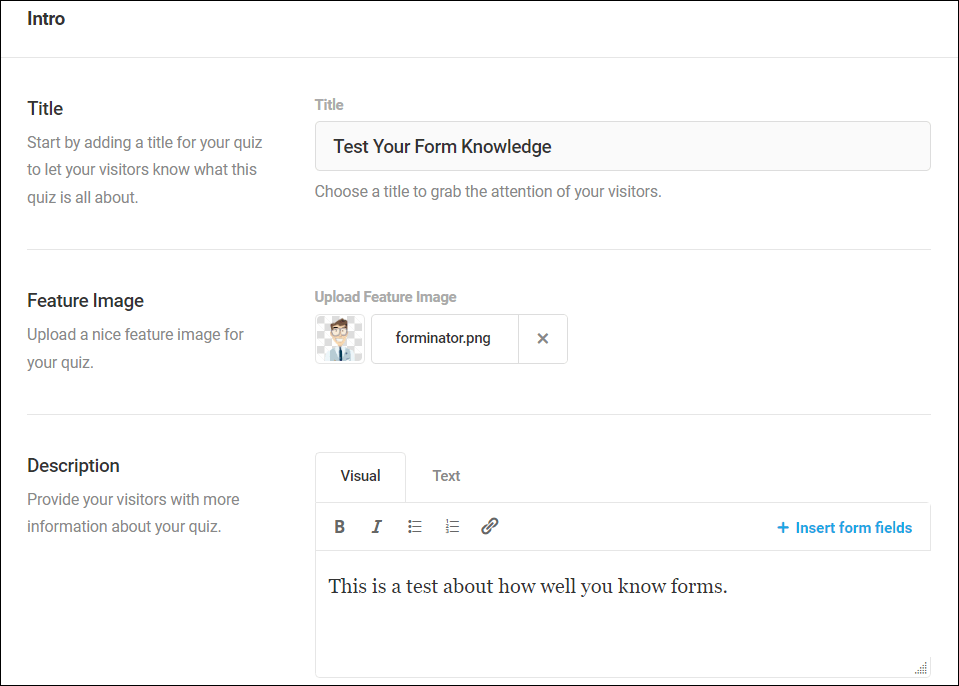Click the quiz Title input field
This screenshot has height=686, width=959.
pyautogui.click(x=623, y=146)
